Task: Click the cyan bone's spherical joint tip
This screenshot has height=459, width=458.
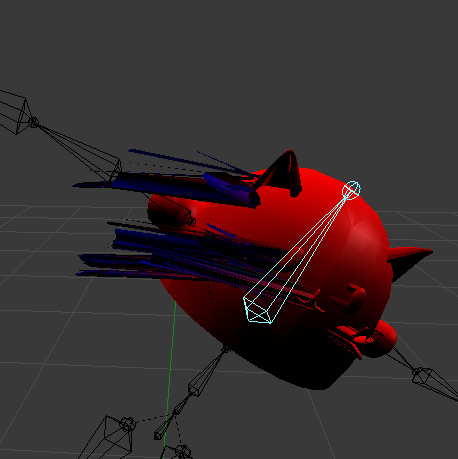Action: [x=351, y=190]
